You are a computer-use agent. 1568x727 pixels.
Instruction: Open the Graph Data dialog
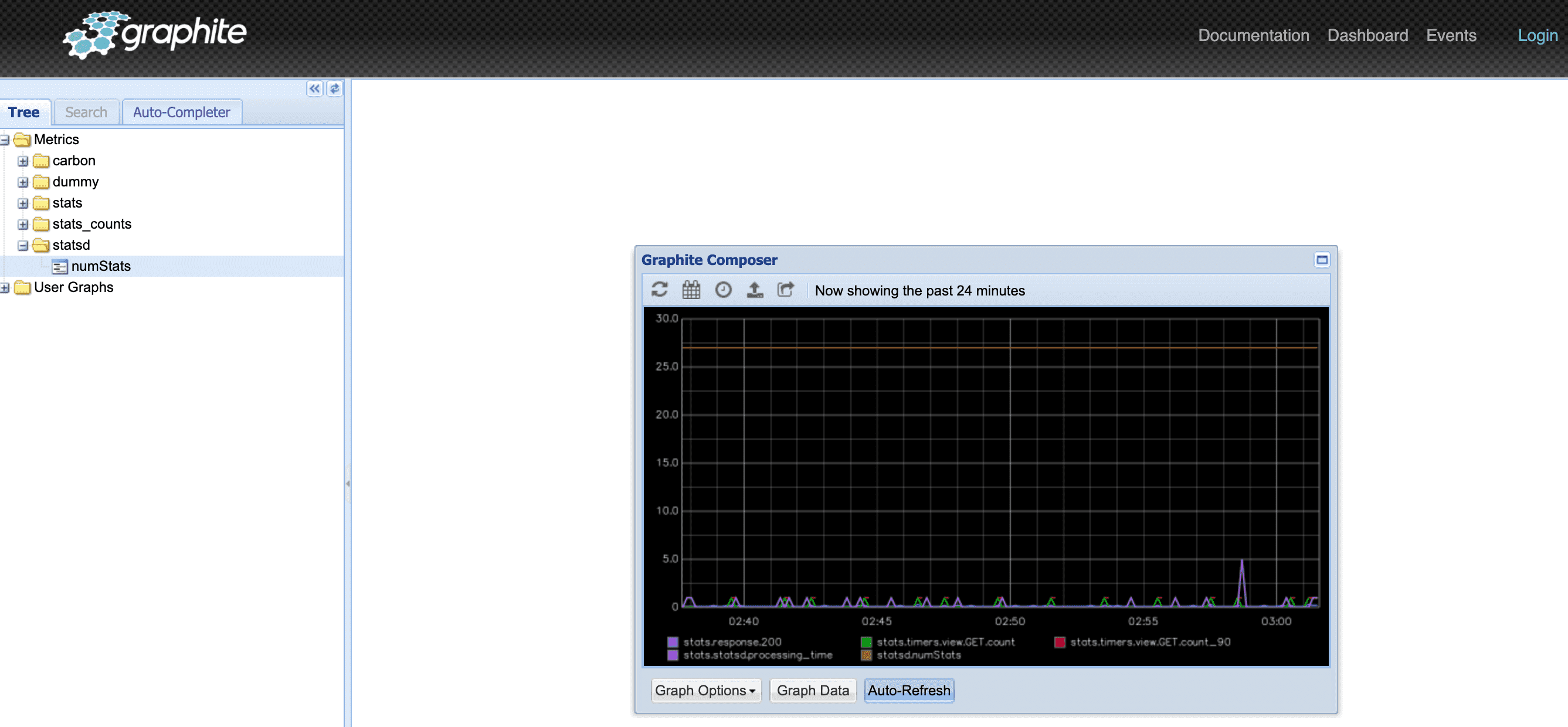[x=813, y=691]
